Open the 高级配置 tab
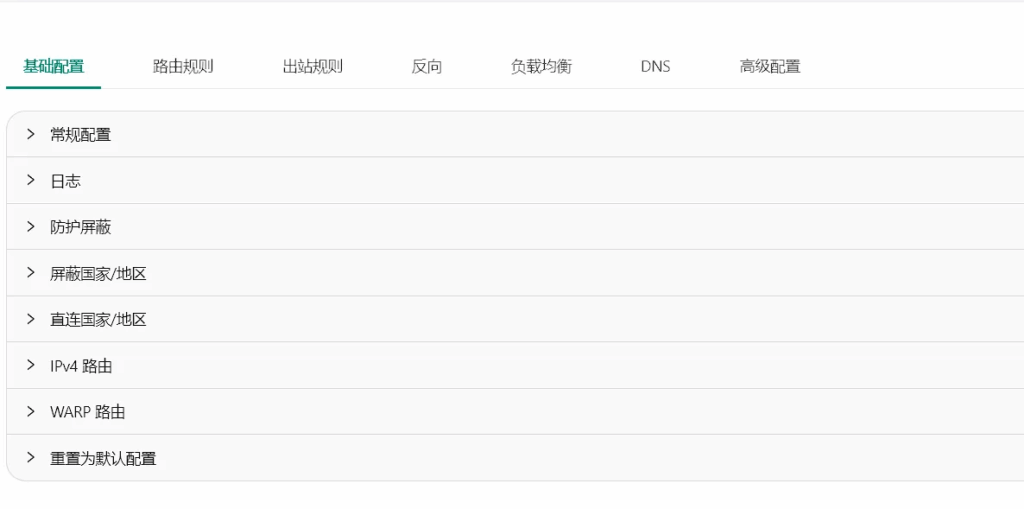Screen dimensions: 1024x509 [x=770, y=67]
